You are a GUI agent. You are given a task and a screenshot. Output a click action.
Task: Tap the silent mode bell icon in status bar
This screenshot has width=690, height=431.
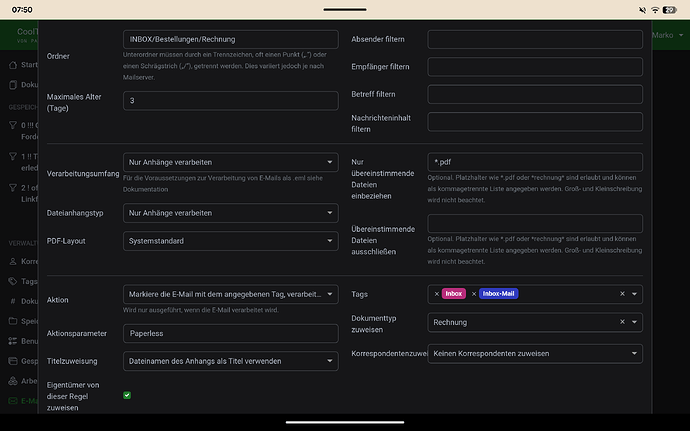click(x=642, y=10)
